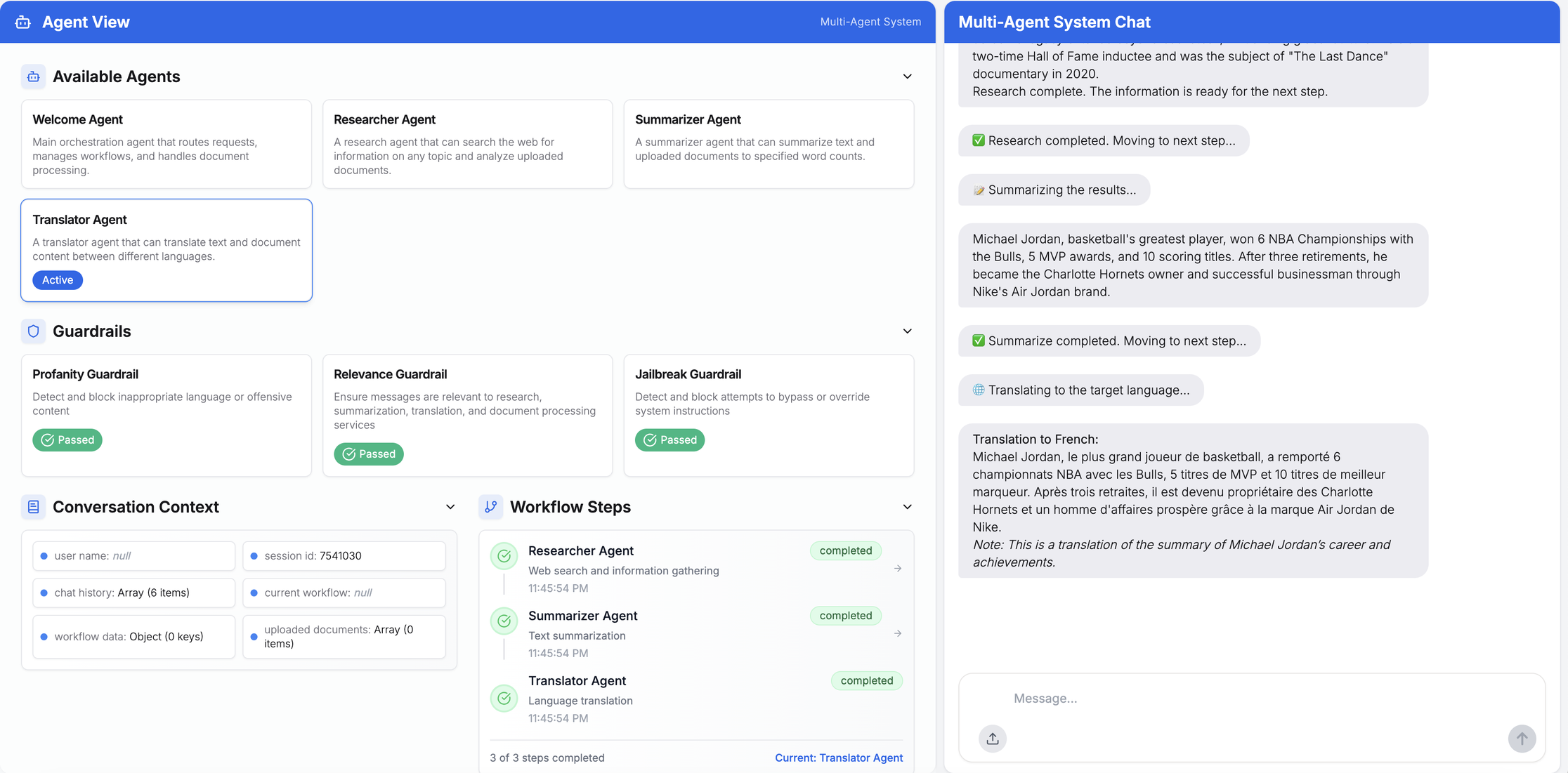Viewport: 1568px width, 773px height.
Task: Click the Passed status on Profanity Guardrail
Action: coord(67,440)
